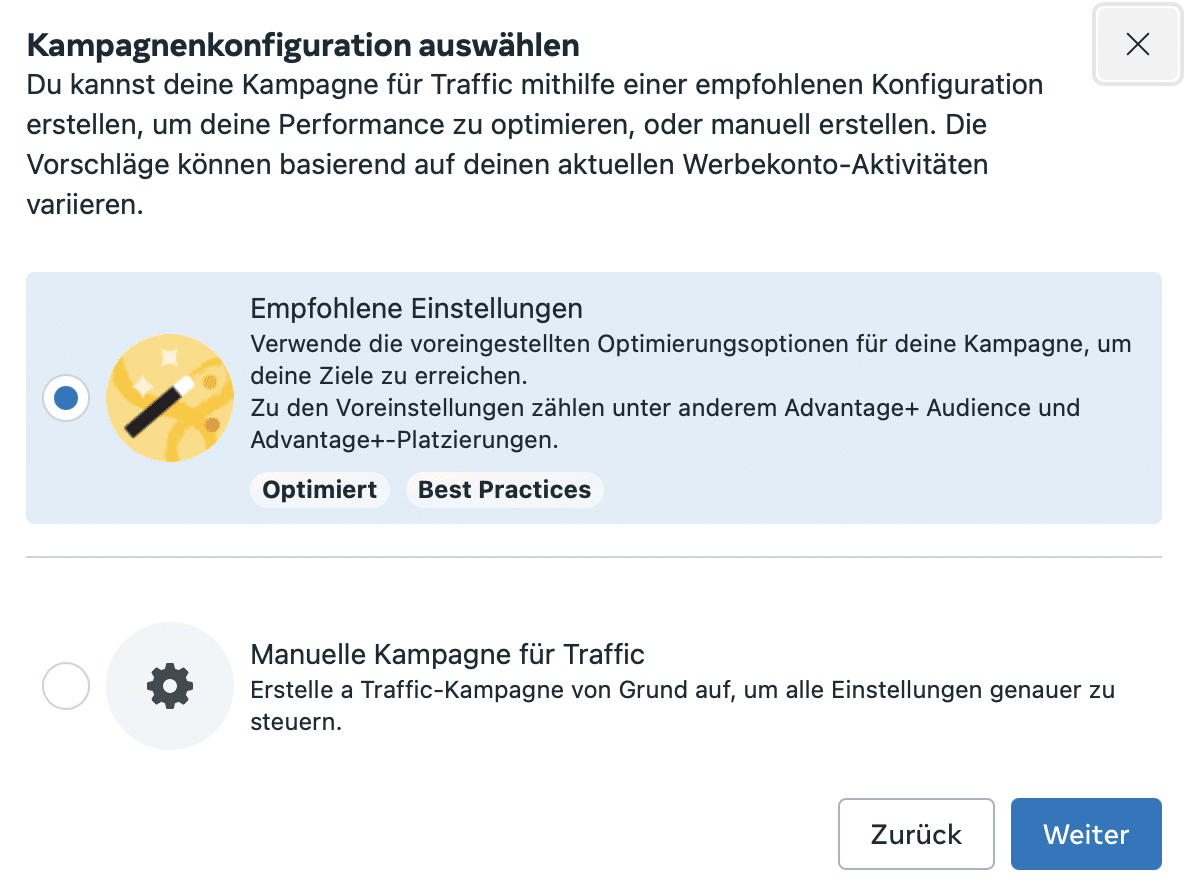Click the Advantage+ Audience description line
1188x894 pixels.
[665, 408]
